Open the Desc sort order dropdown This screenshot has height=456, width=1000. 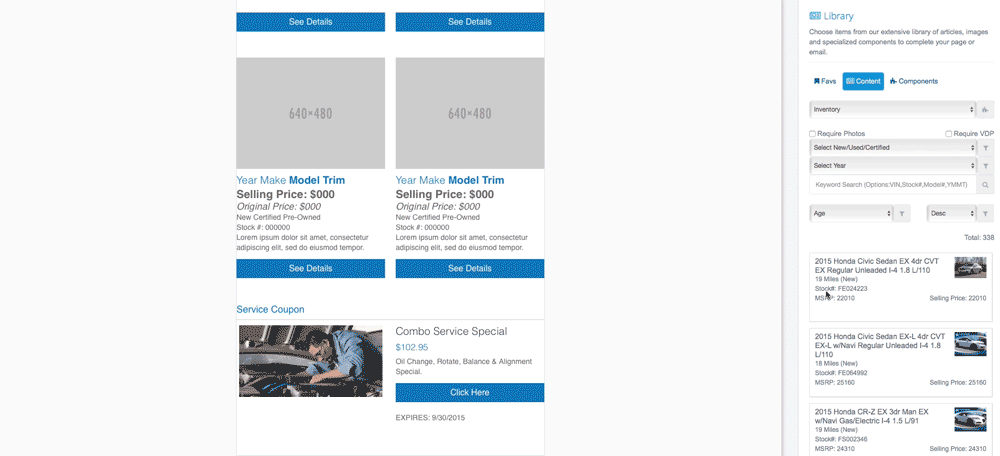[952, 214]
